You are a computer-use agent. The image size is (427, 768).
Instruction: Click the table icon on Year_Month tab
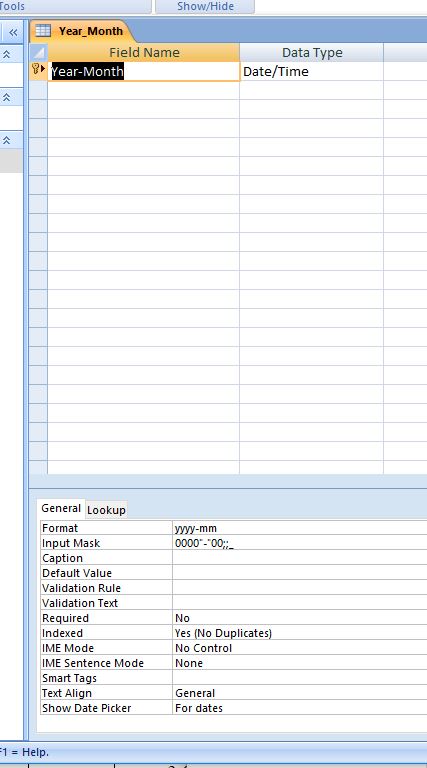[43, 31]
